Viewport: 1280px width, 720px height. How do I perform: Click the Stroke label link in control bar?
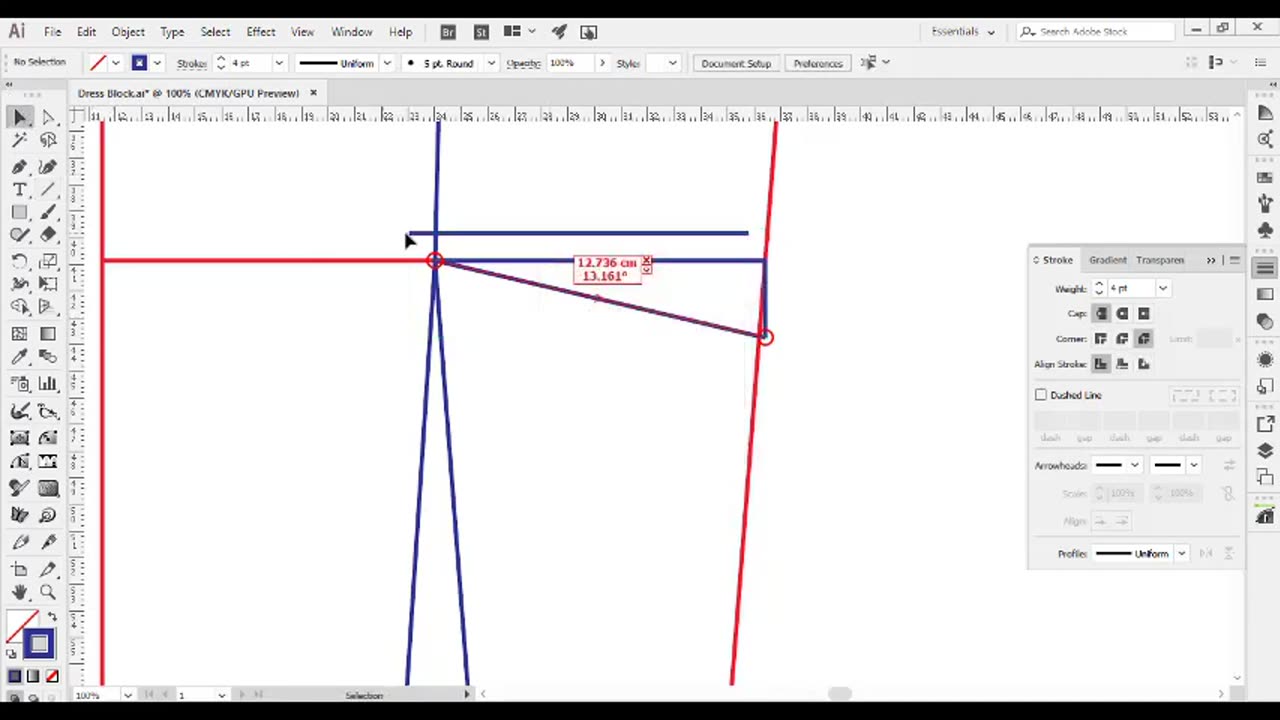(x=192, y=64)
